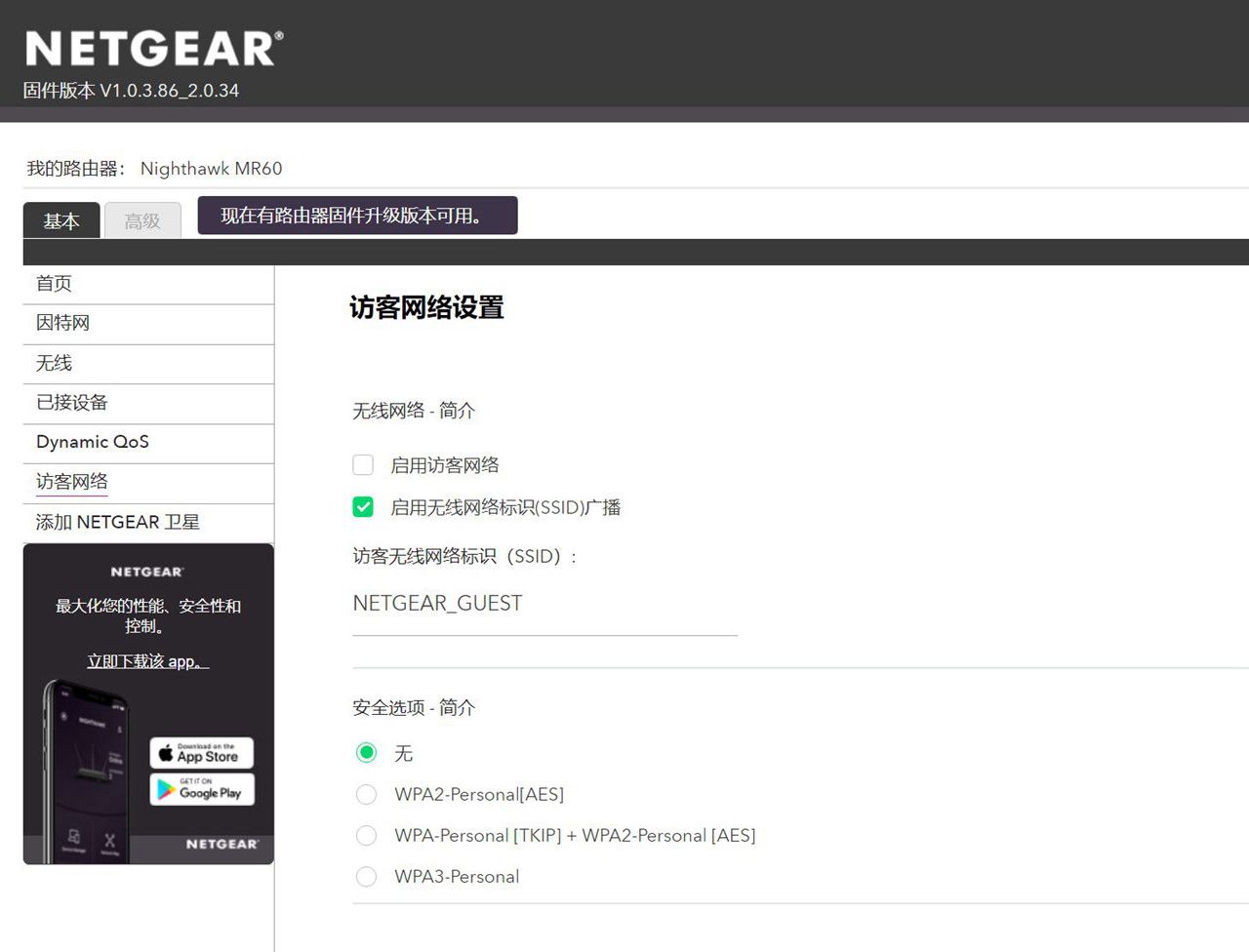Click the firmware upgrade available notice
The width and height of the screenshot is (1249, 952).
pos(357,216)
